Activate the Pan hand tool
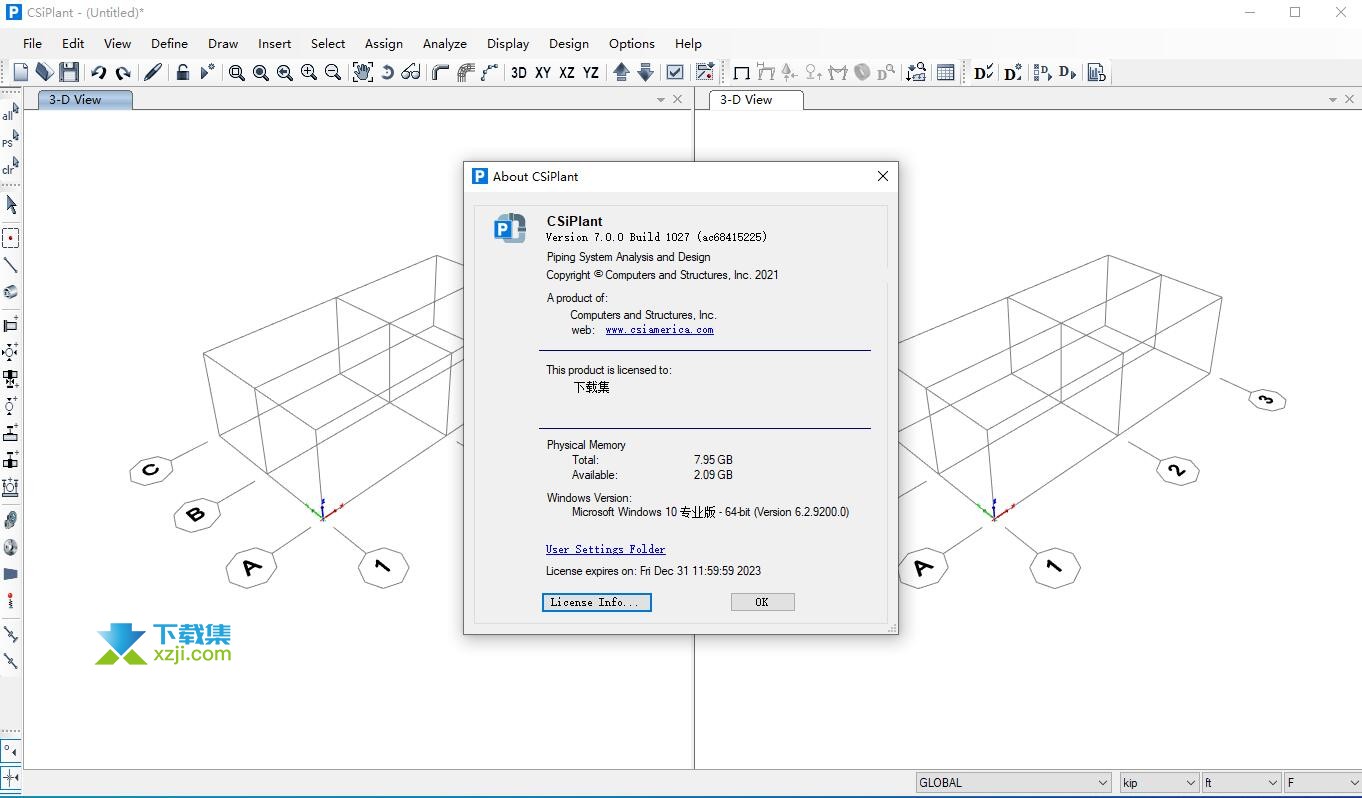Screen dimensions: 1362x798 click(x=362, y=72)
